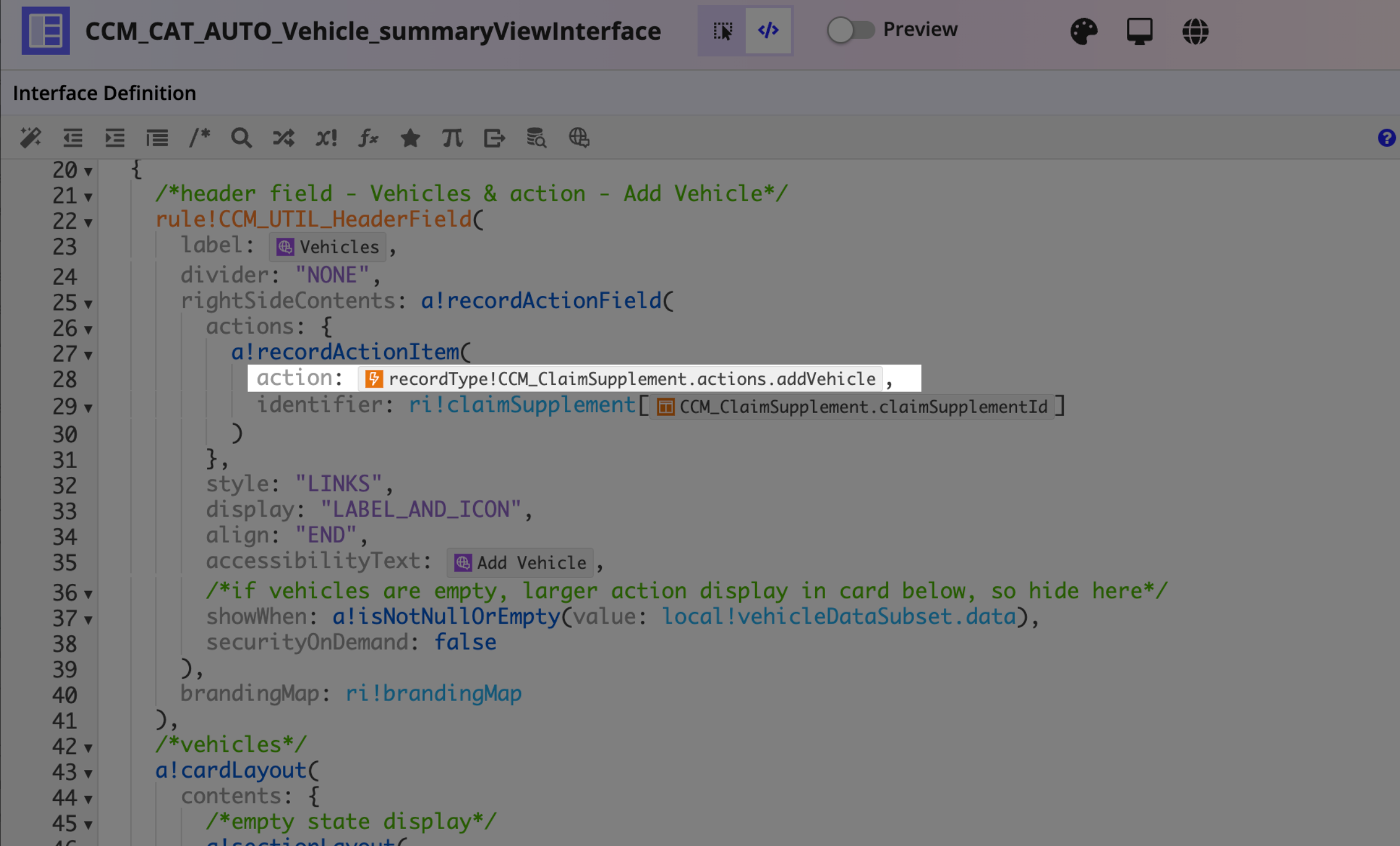
Task: Switch to design mode selection icon
Action: point(722,30)
